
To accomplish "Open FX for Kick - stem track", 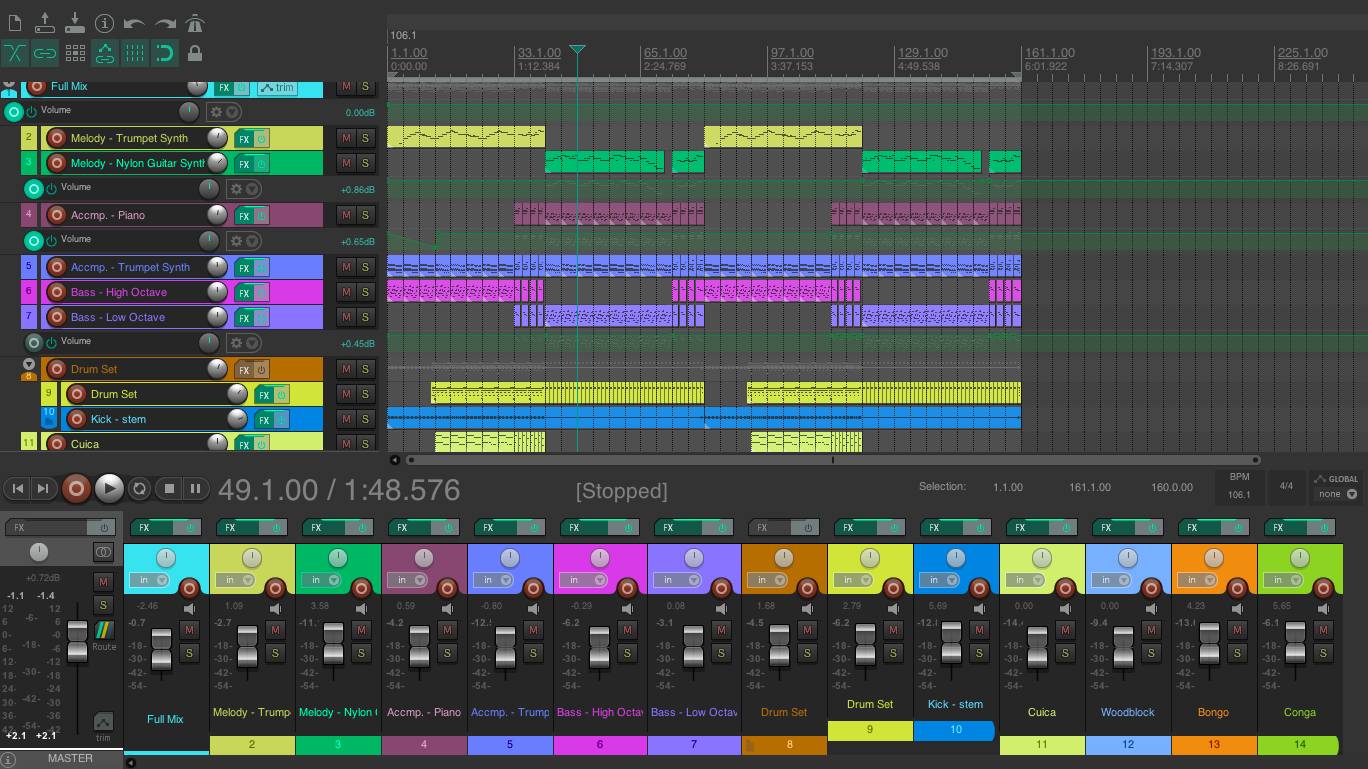I will click(x=263, y=420).
